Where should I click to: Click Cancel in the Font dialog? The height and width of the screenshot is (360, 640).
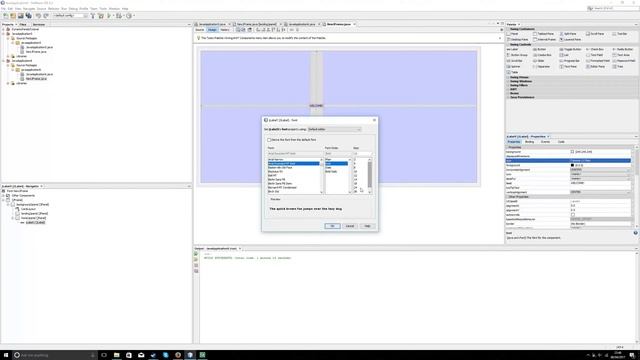coord(350,226)
